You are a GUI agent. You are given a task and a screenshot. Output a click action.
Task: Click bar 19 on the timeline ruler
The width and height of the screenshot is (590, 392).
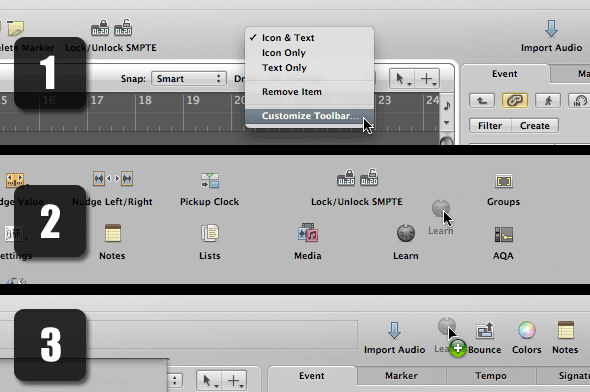point(193,100)
